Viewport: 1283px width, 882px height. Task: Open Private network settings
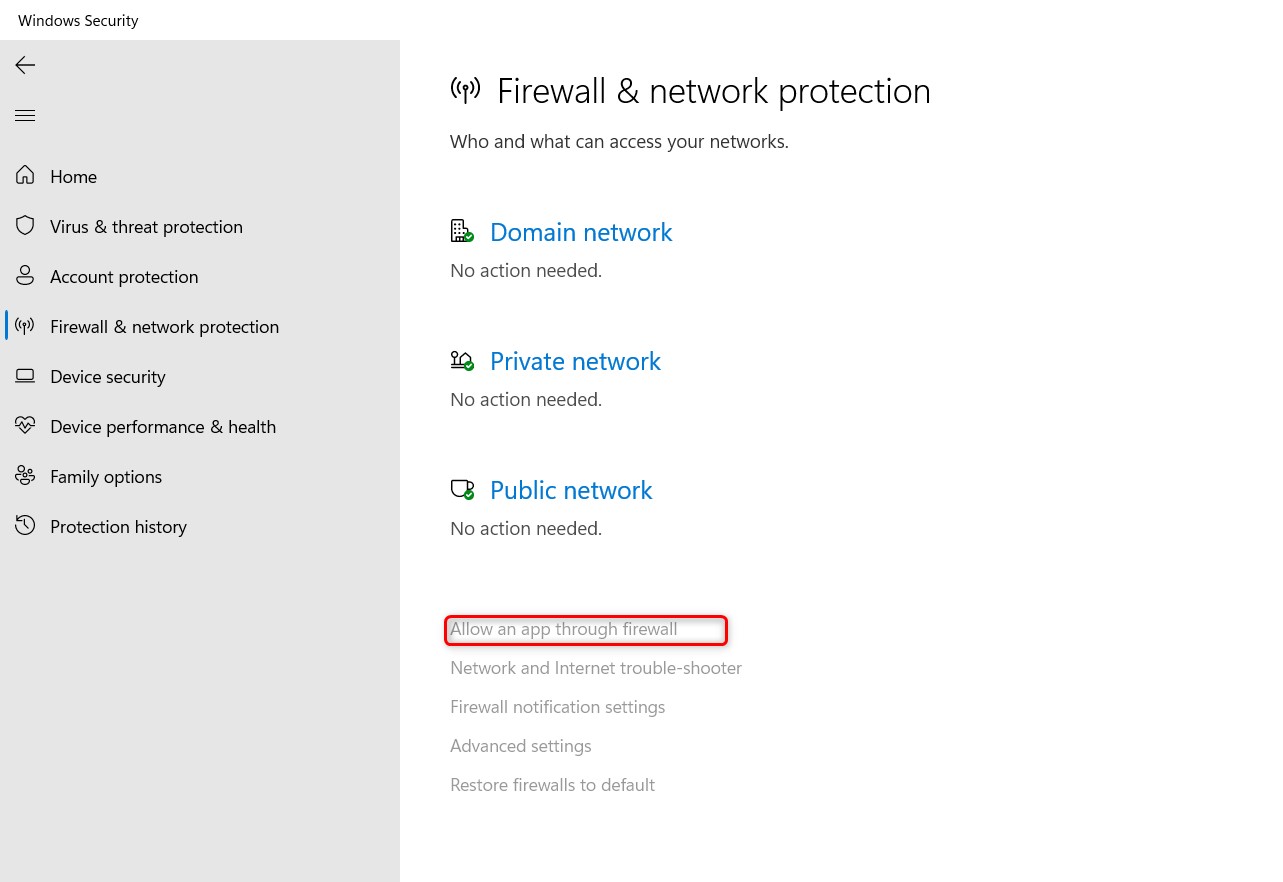tap(575, 361)
